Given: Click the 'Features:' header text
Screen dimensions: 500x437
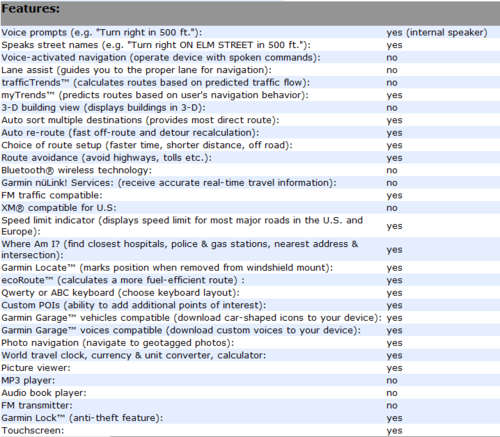Looking at the screenshot, I should pos(30,9).
